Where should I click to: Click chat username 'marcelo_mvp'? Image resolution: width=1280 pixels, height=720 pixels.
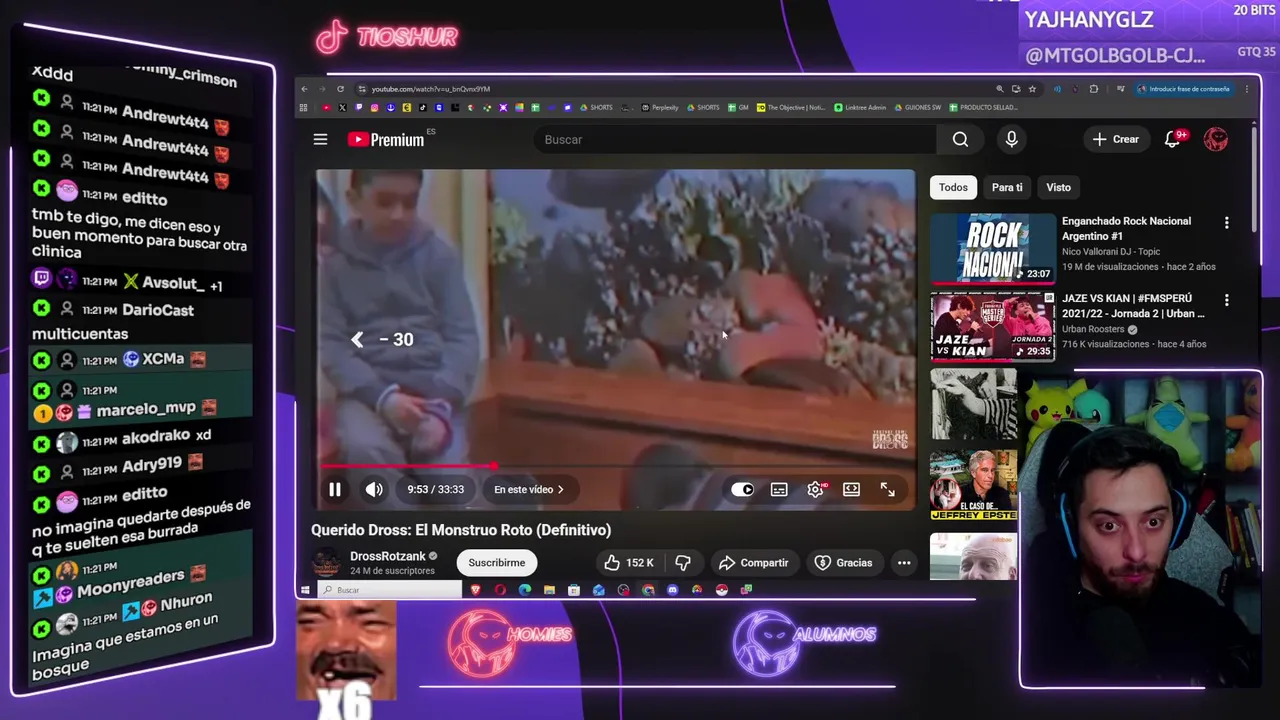(146, 409)
